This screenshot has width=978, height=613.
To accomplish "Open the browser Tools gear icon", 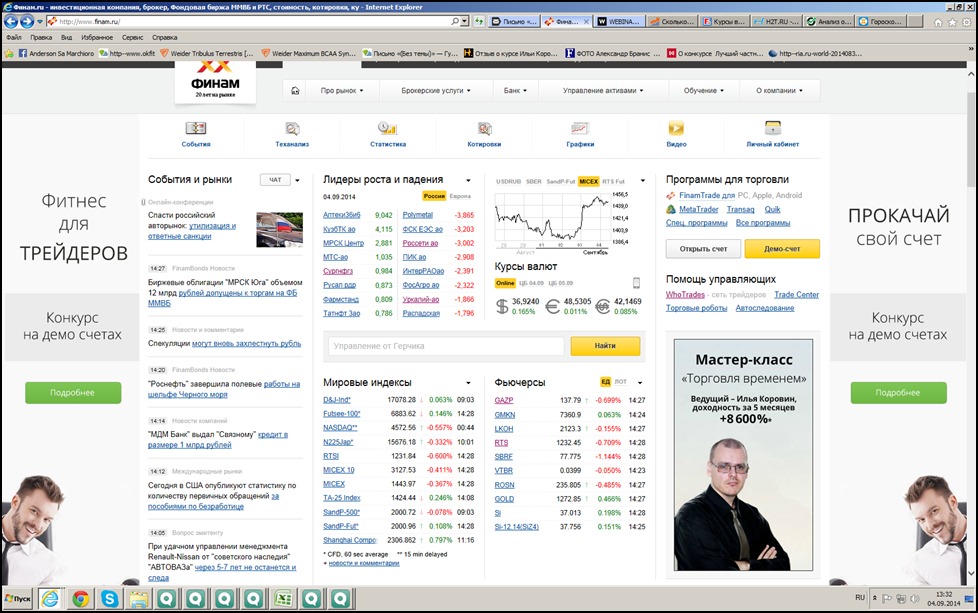I will click(967, 22).
